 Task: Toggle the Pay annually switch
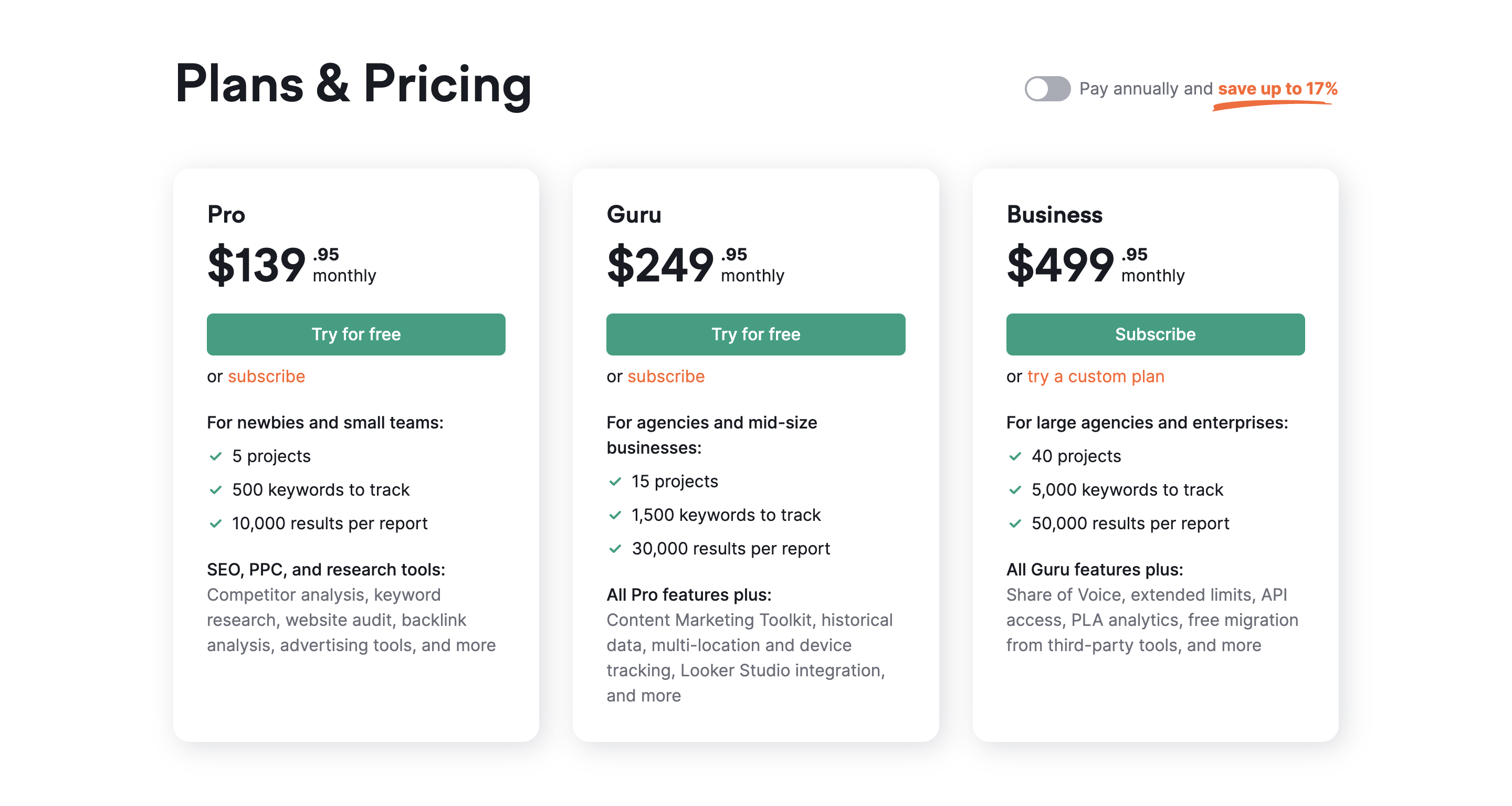1047,89
